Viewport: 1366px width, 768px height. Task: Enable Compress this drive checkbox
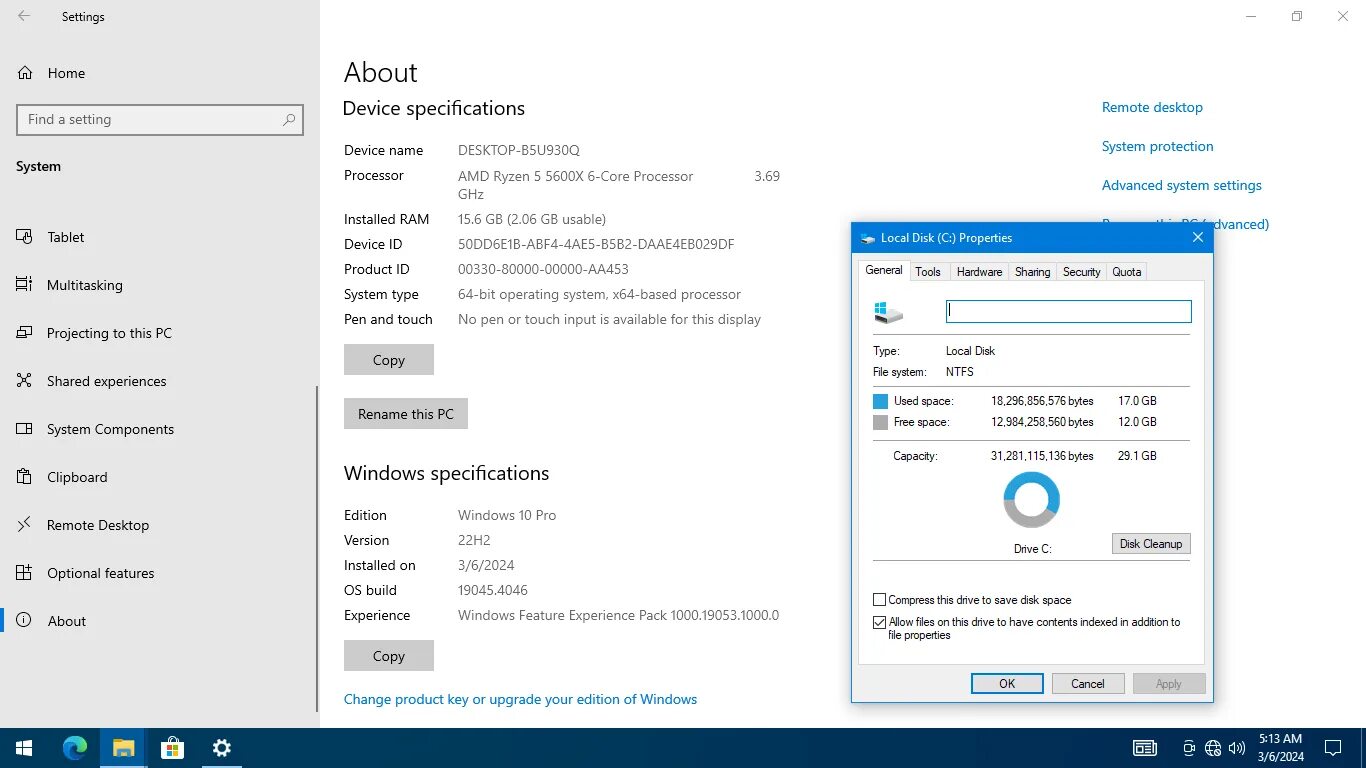tap(880, 600)
